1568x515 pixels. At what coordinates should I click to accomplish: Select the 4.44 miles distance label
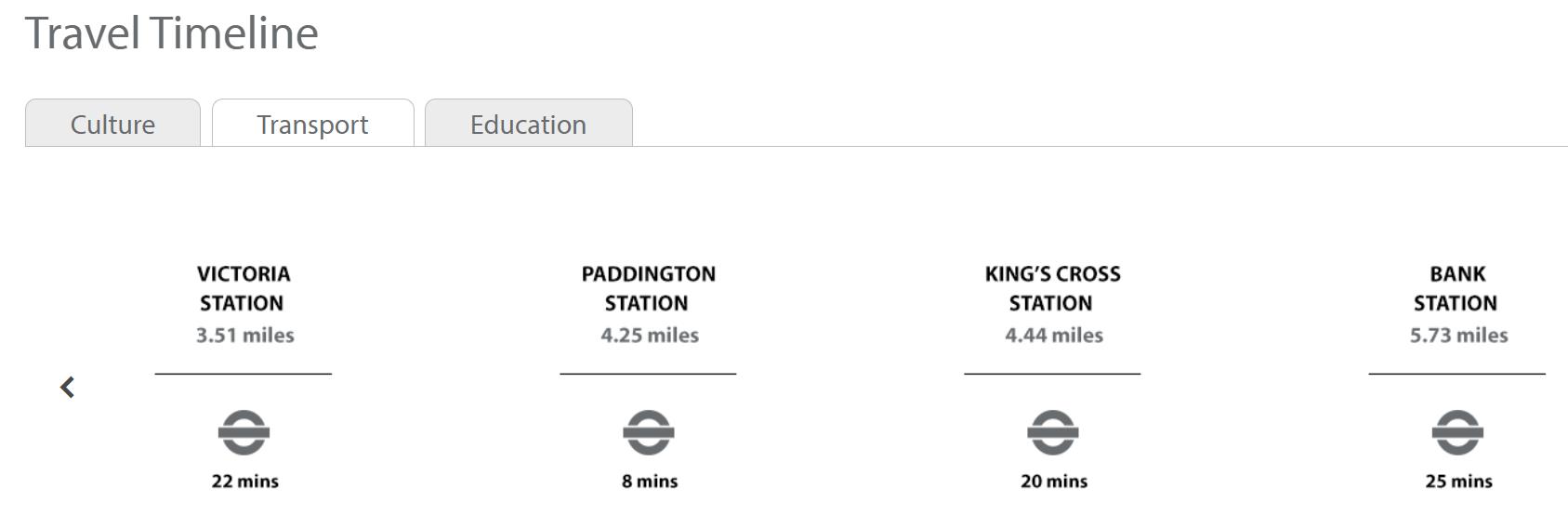(x=1054, y=336)
